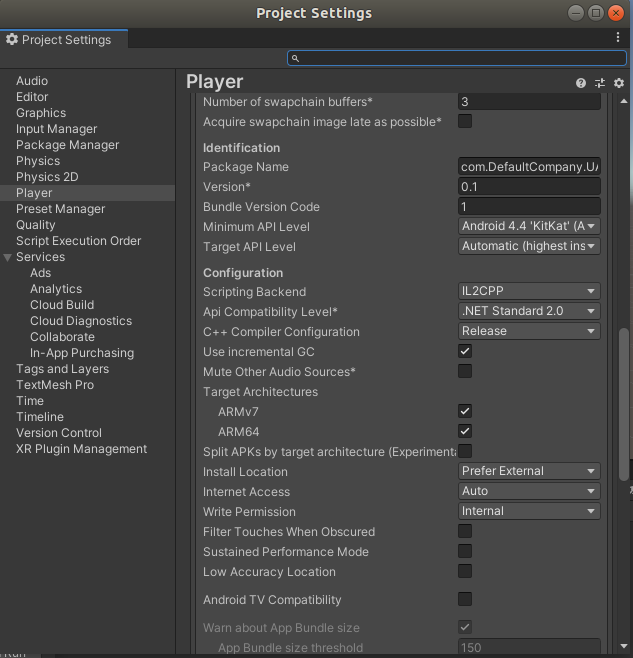633x658 pixels.
Task: Open the Target API Level dropdown
Action: (x=529, y=246)
